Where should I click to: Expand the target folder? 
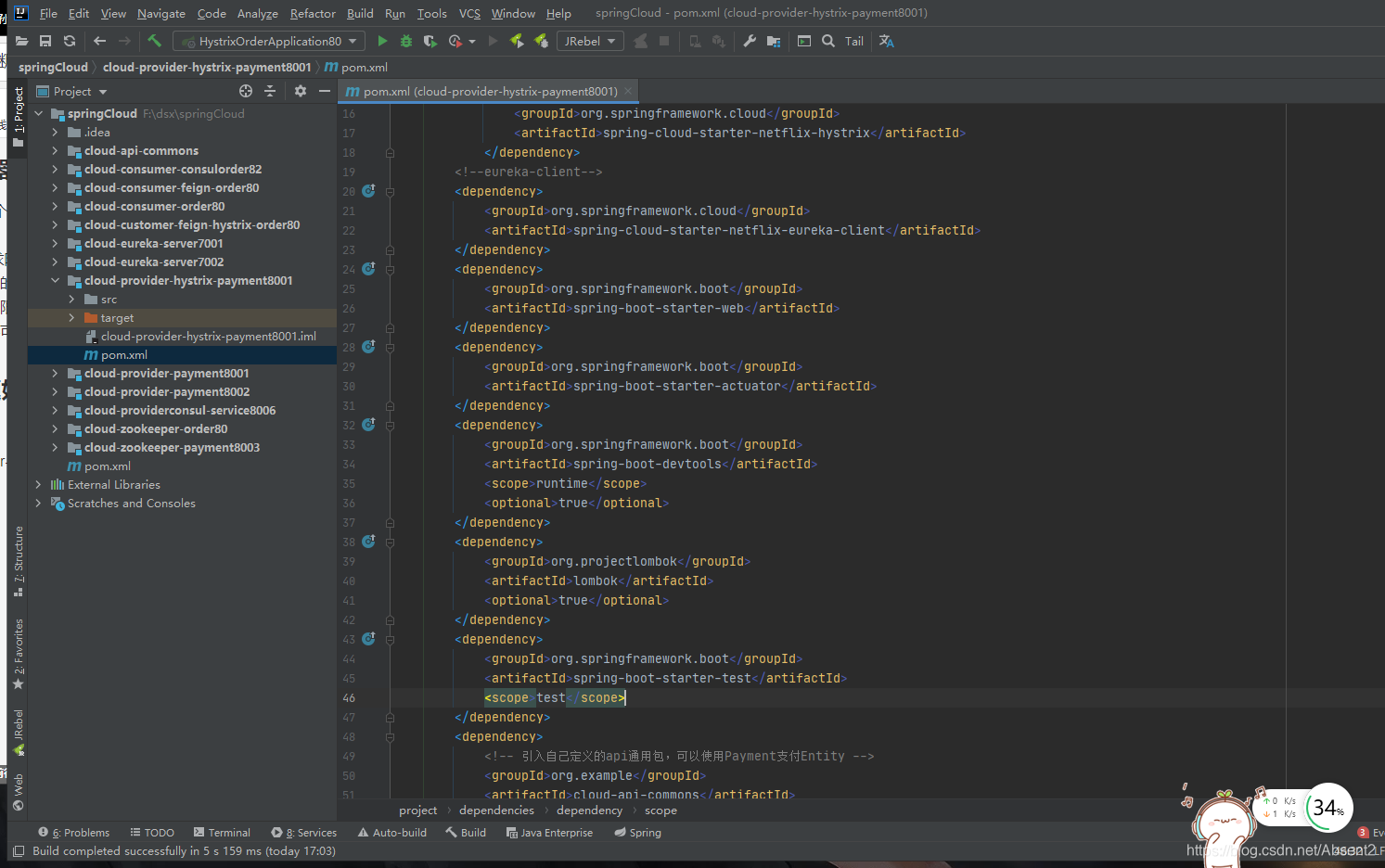point(71,317)
